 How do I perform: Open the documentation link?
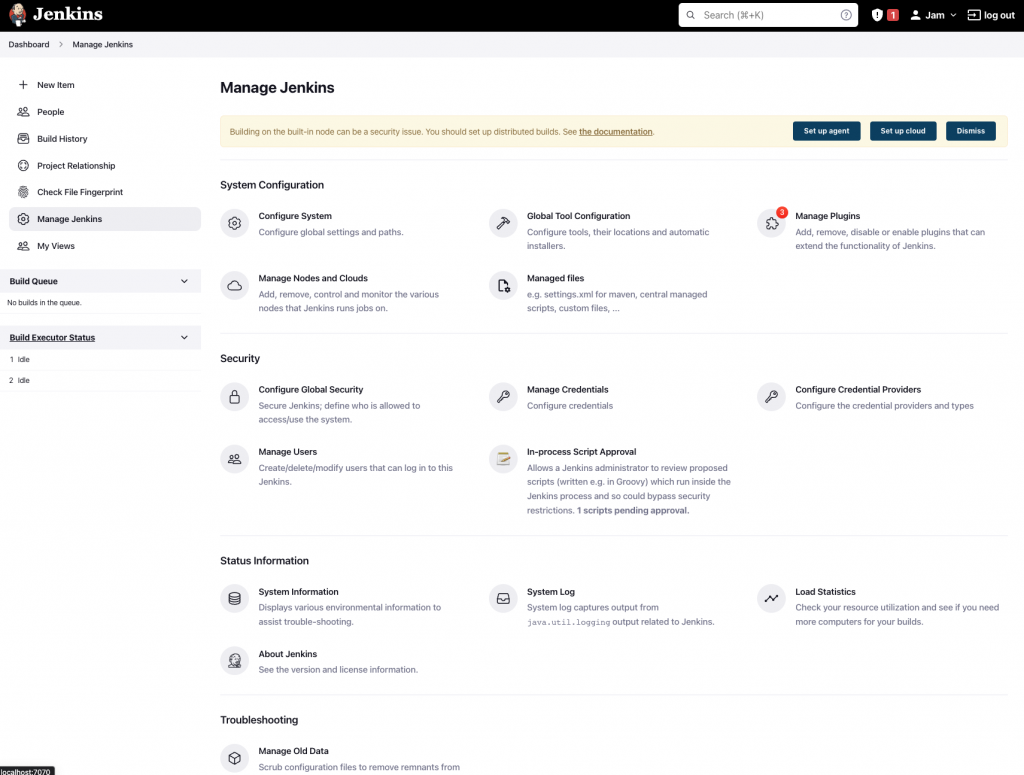click(615, 132)
